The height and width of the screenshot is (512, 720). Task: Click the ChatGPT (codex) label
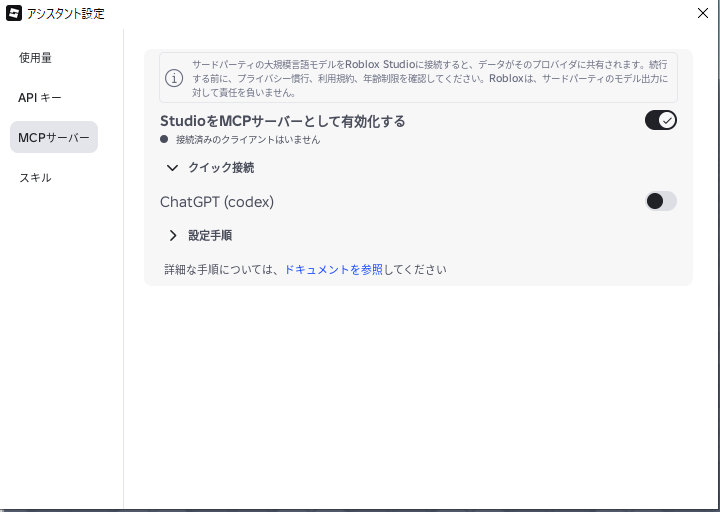(x=217, y=202)
